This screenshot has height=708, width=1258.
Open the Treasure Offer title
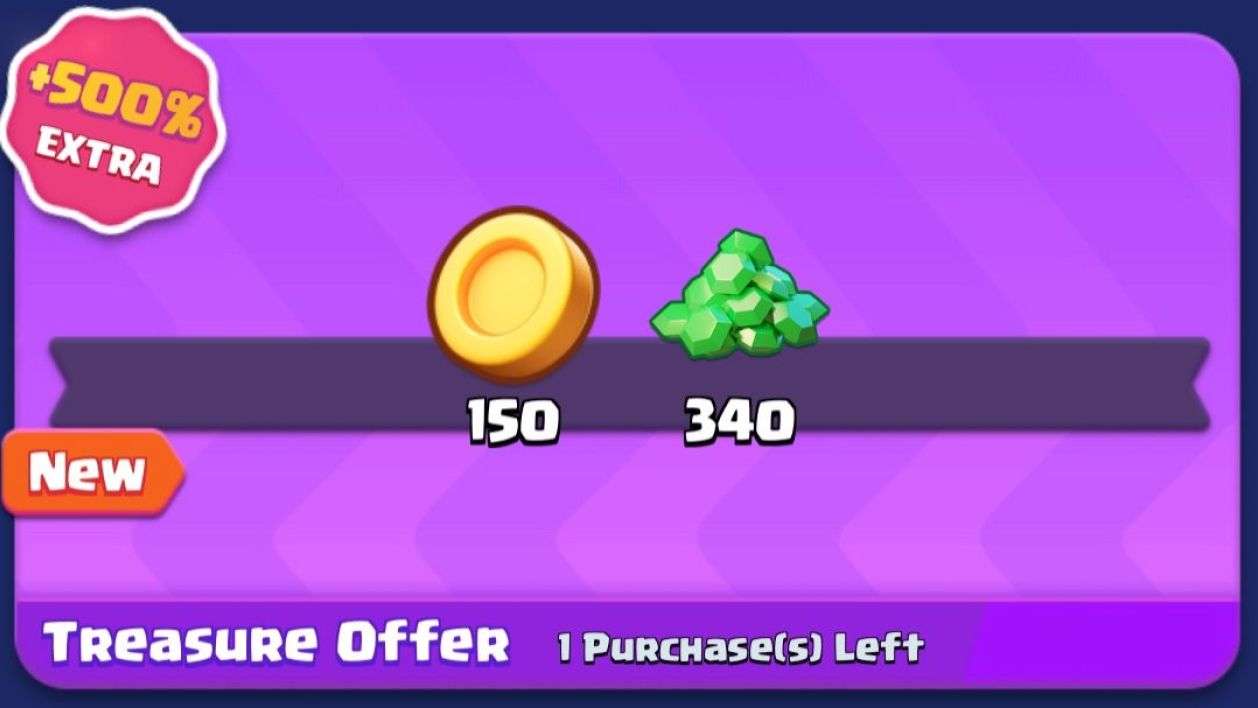[277, 642]
